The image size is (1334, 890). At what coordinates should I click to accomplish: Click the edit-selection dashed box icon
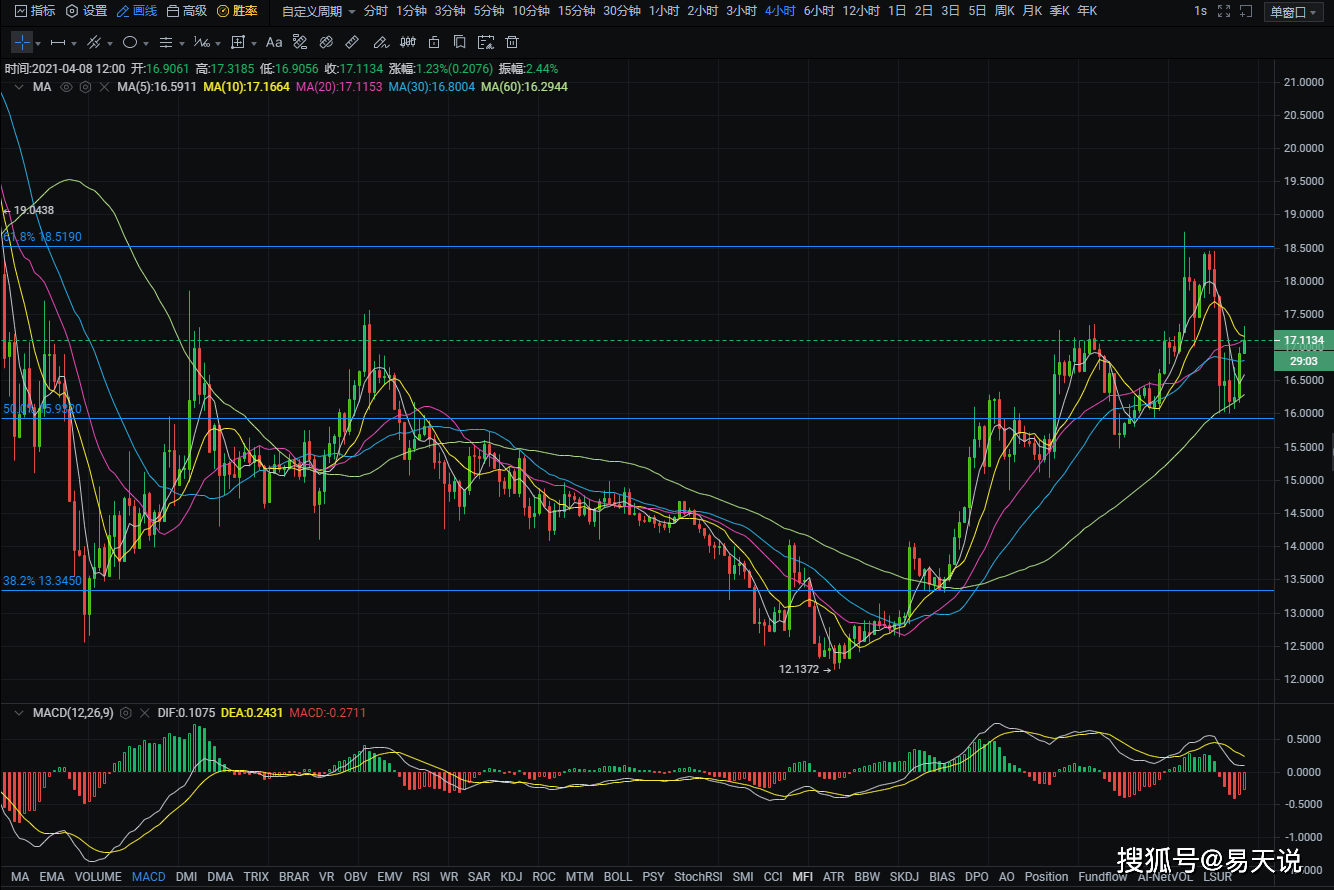(x=486, y=43)
